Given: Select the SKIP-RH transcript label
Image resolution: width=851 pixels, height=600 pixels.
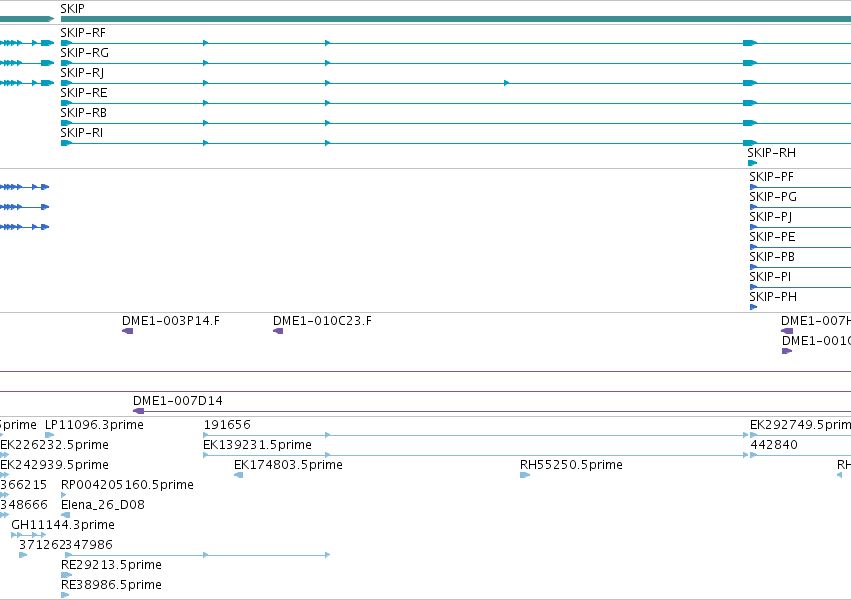Looking at the screenshot, I should [771, 153].
